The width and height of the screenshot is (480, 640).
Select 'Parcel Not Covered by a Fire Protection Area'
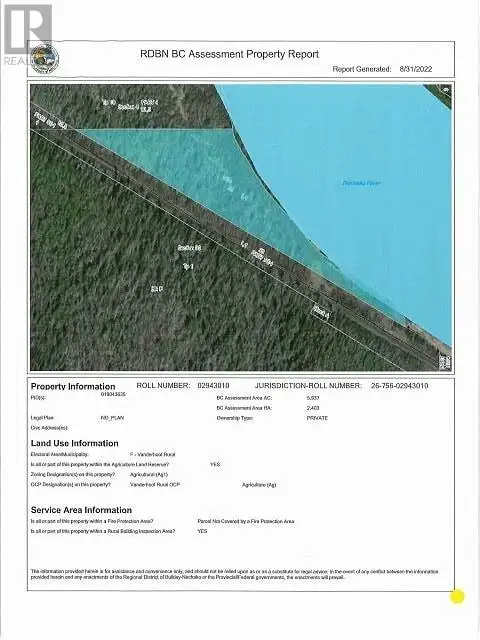point(246,521)
